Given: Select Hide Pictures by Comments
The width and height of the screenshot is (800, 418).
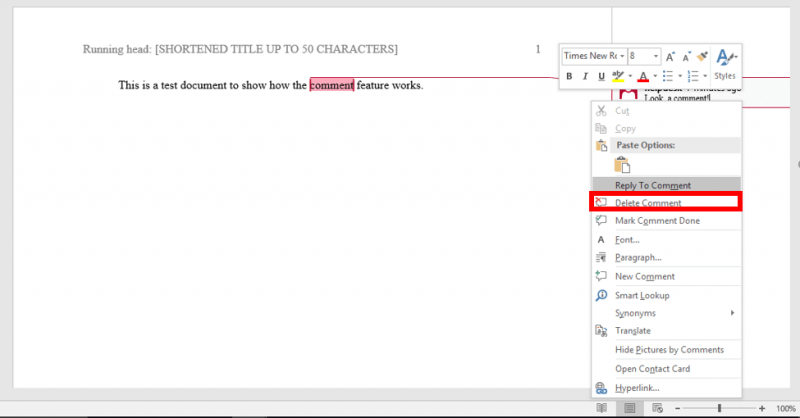Looking at the screenshot, I should [666, 350].
